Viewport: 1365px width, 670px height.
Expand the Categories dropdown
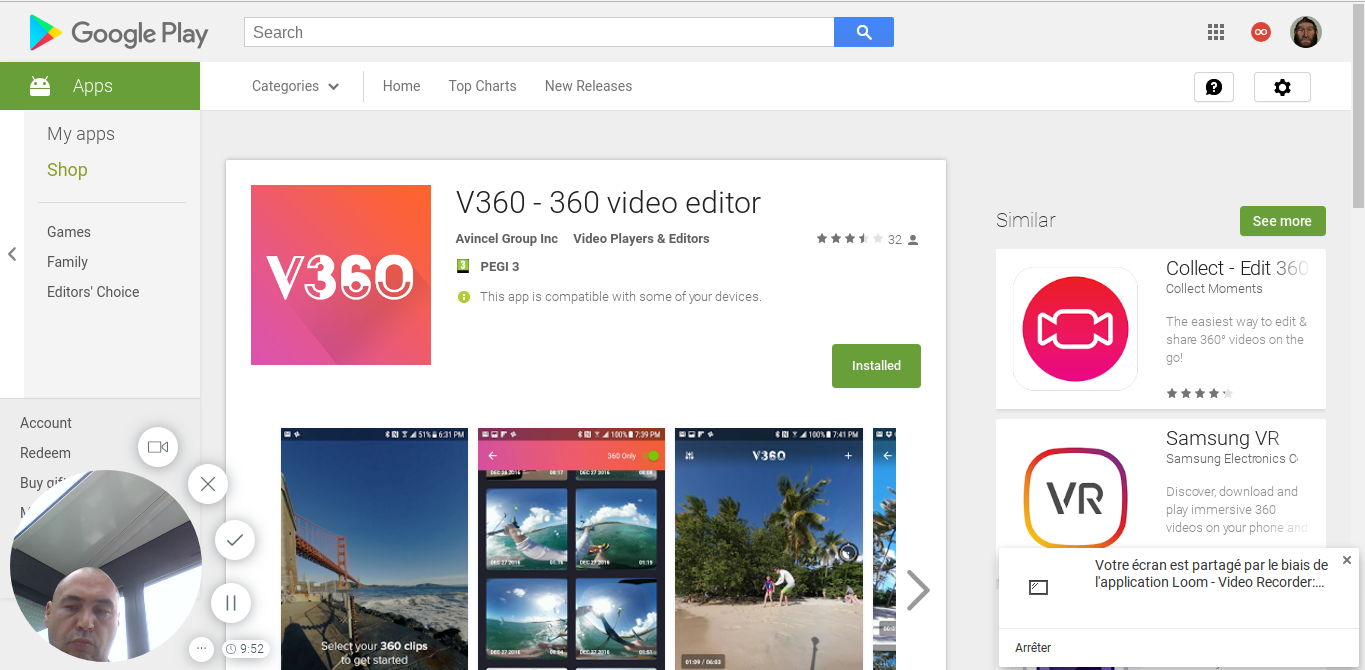pyautogui.click(x=295, y=86)
